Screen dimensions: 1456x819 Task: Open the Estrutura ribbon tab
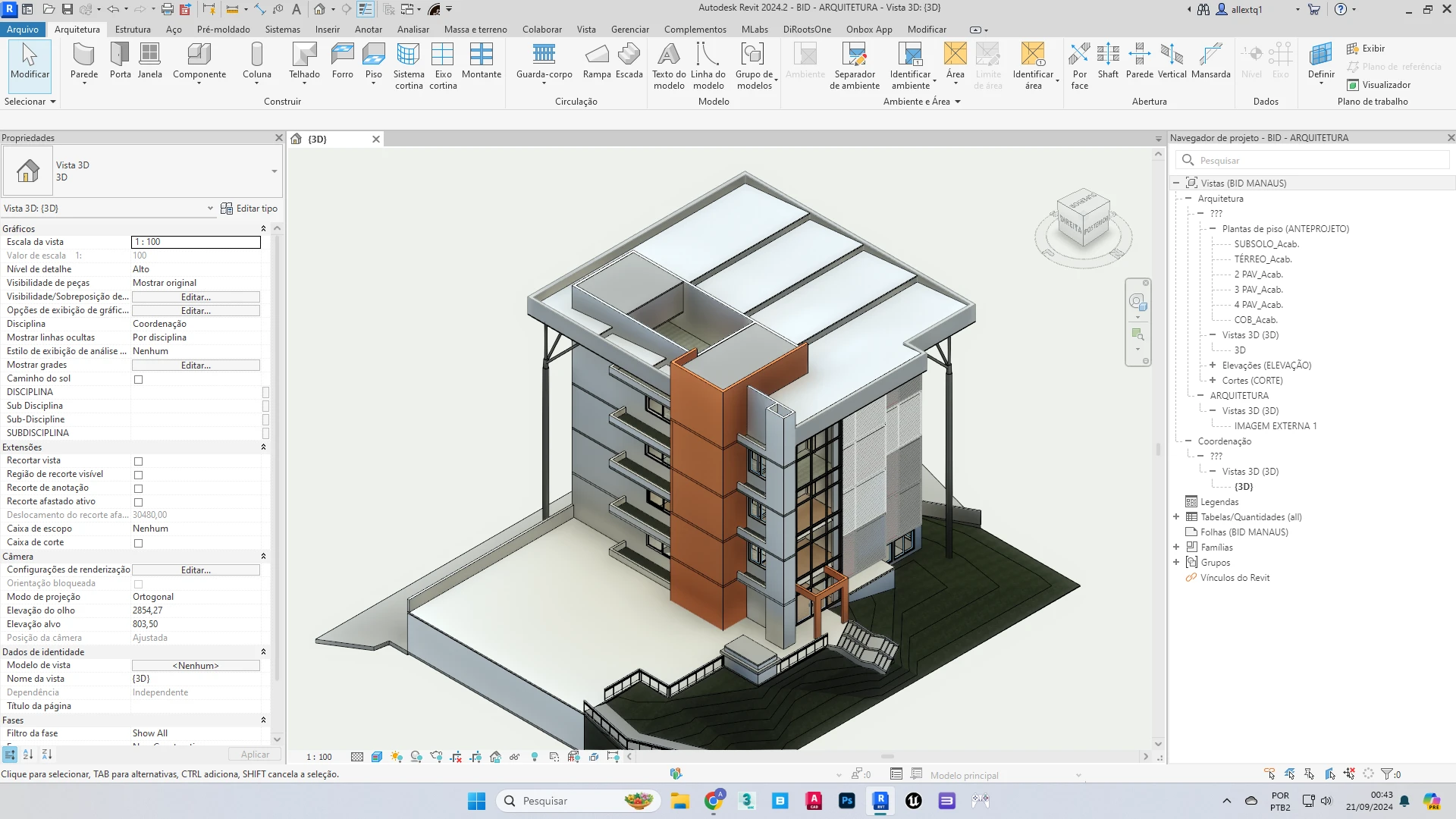click(133, 30)
